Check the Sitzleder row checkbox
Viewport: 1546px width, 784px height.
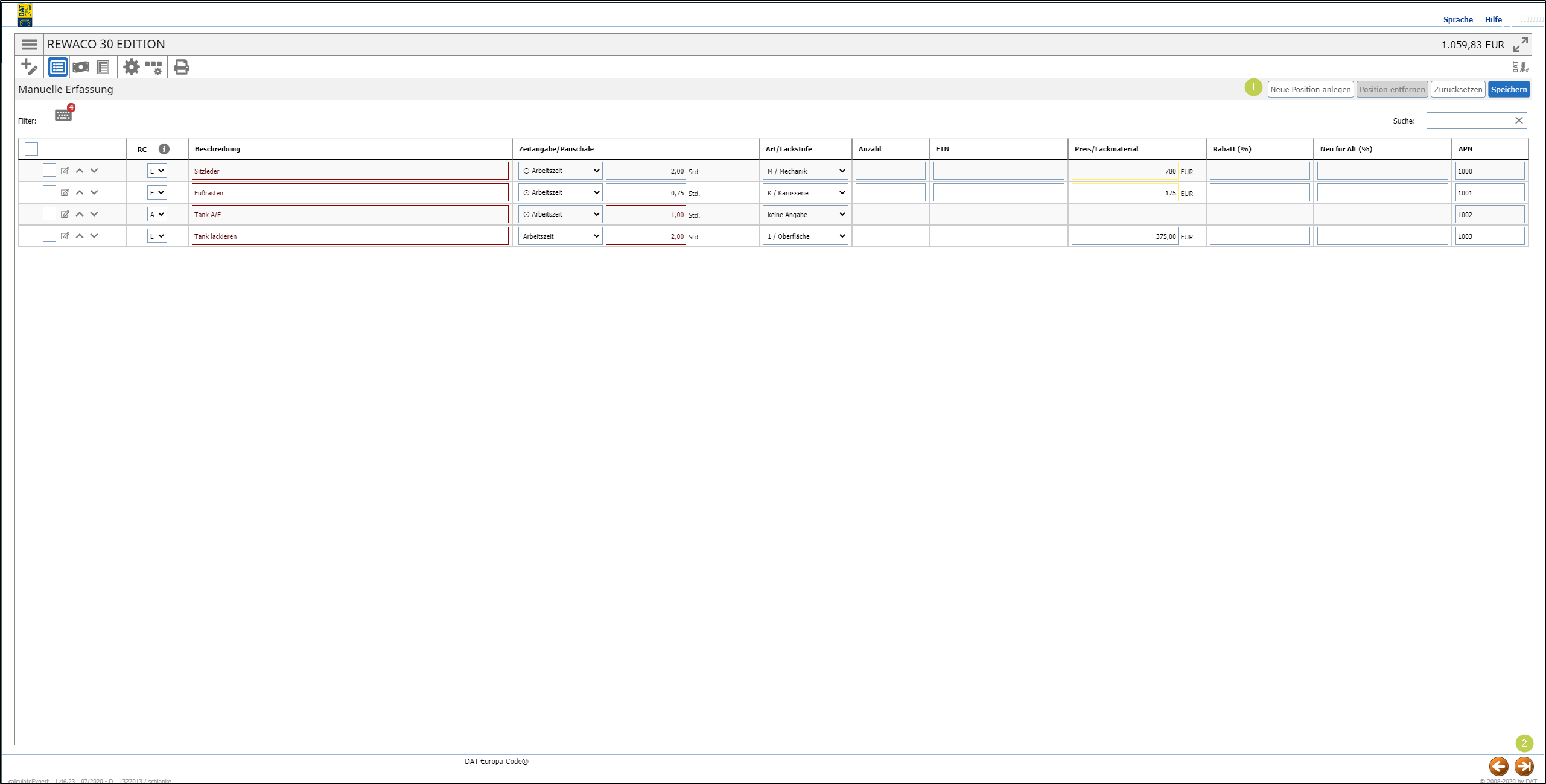point(49,171)
